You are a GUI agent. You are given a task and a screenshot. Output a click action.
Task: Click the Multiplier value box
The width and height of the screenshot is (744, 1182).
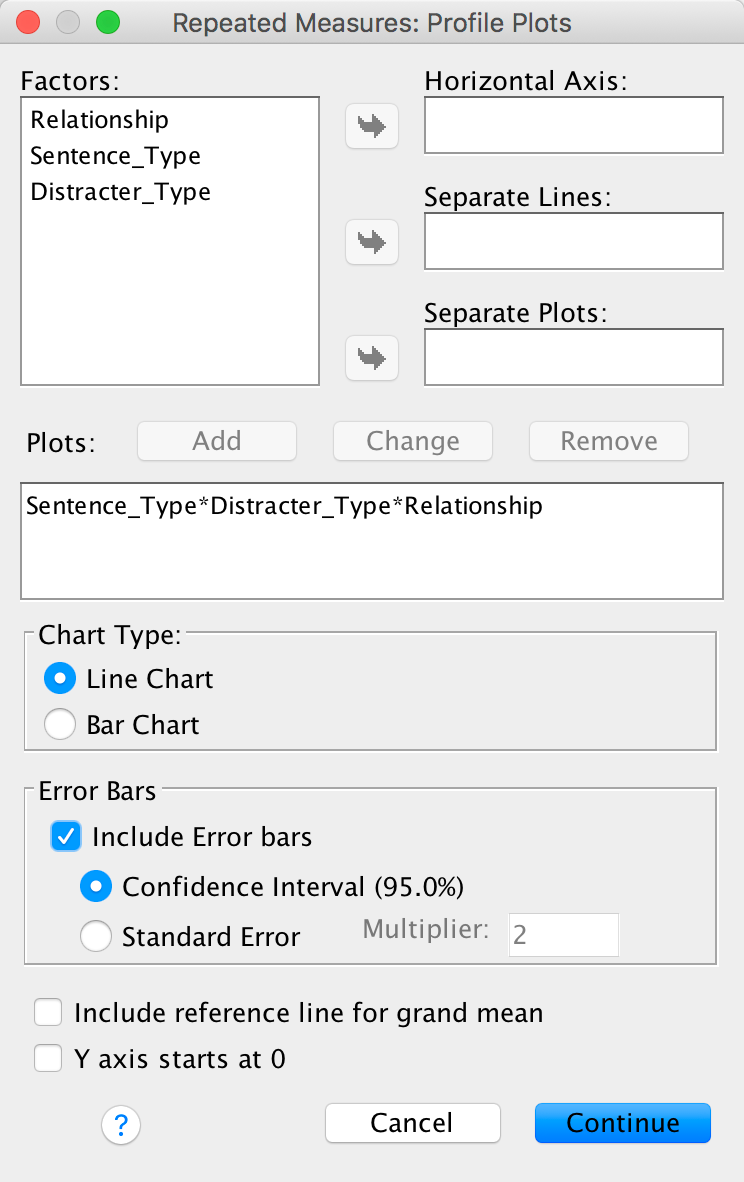(564, 935)
